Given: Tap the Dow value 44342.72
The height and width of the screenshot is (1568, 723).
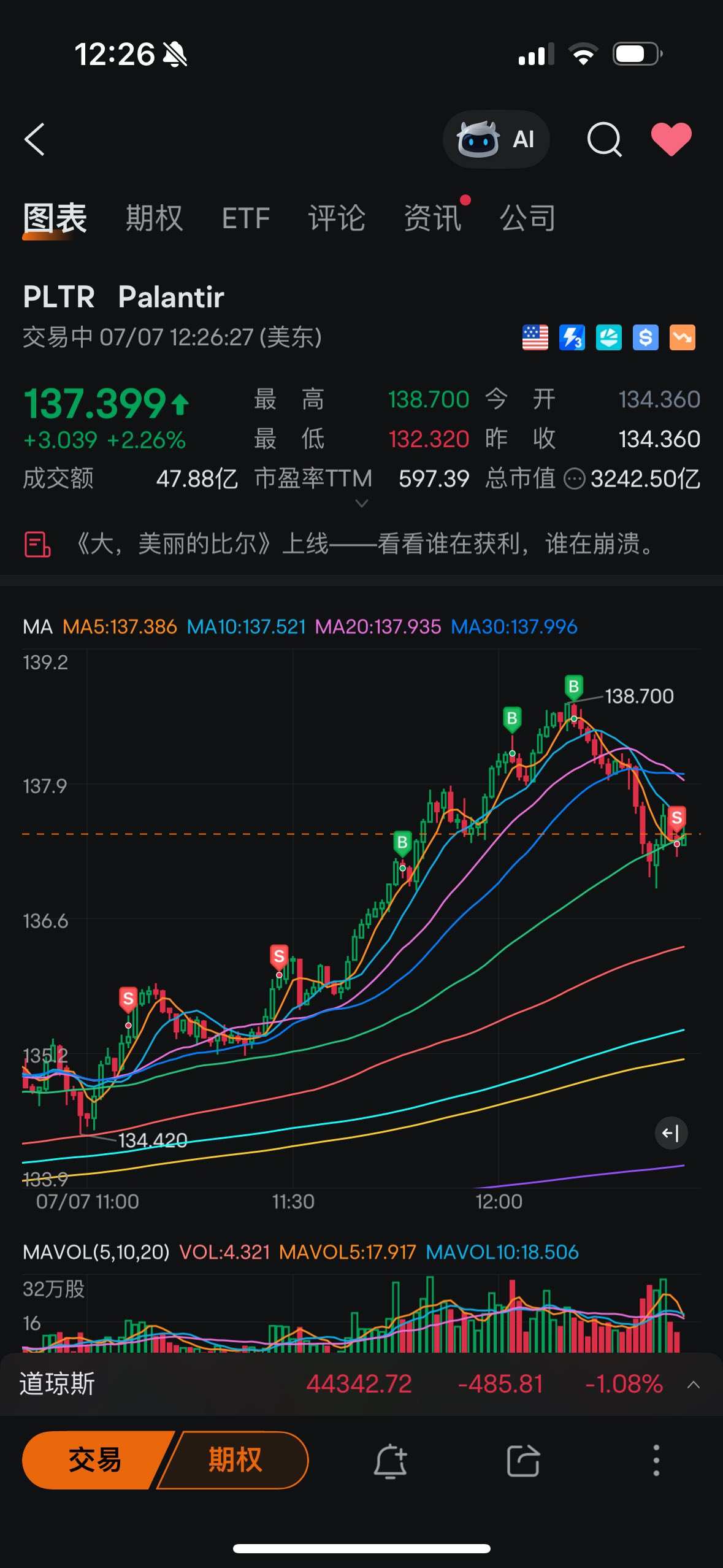Looking at the screenshot, I should (x=359, y=1384).
